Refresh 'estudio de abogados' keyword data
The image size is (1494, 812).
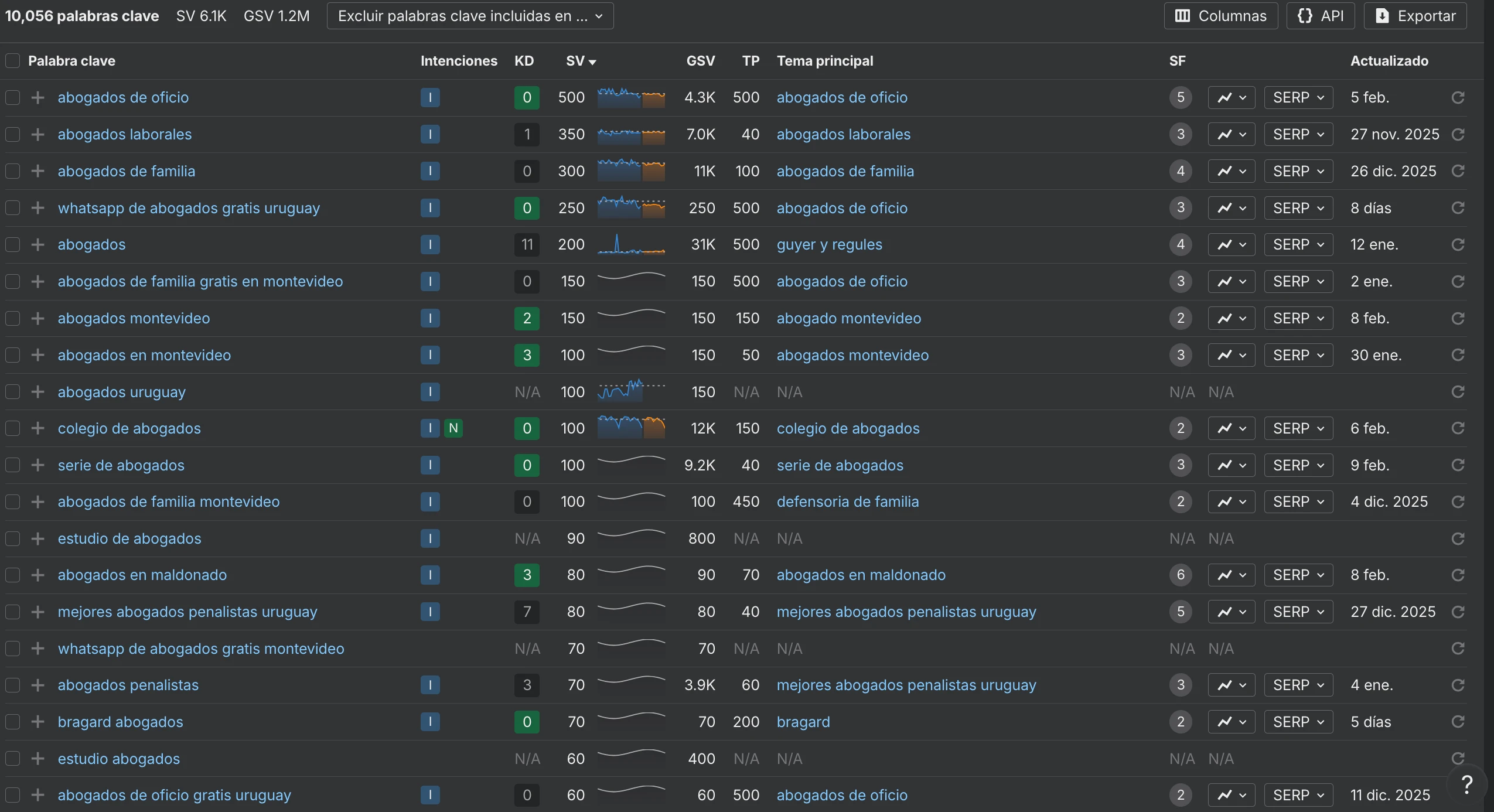pyautogui.click(x=1458, y=538)
